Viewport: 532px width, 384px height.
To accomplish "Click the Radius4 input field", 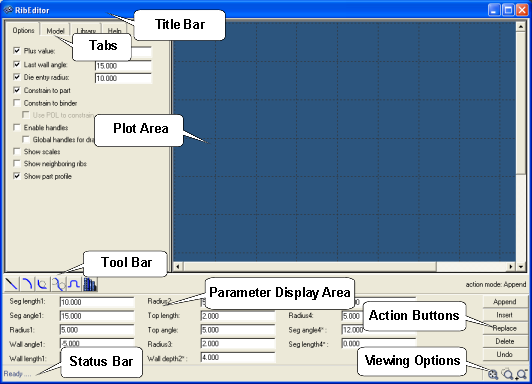I will tap(352, 316).
